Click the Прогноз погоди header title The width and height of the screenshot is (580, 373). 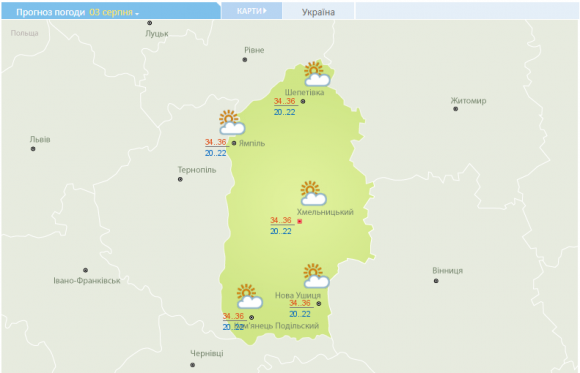point(51,12)
